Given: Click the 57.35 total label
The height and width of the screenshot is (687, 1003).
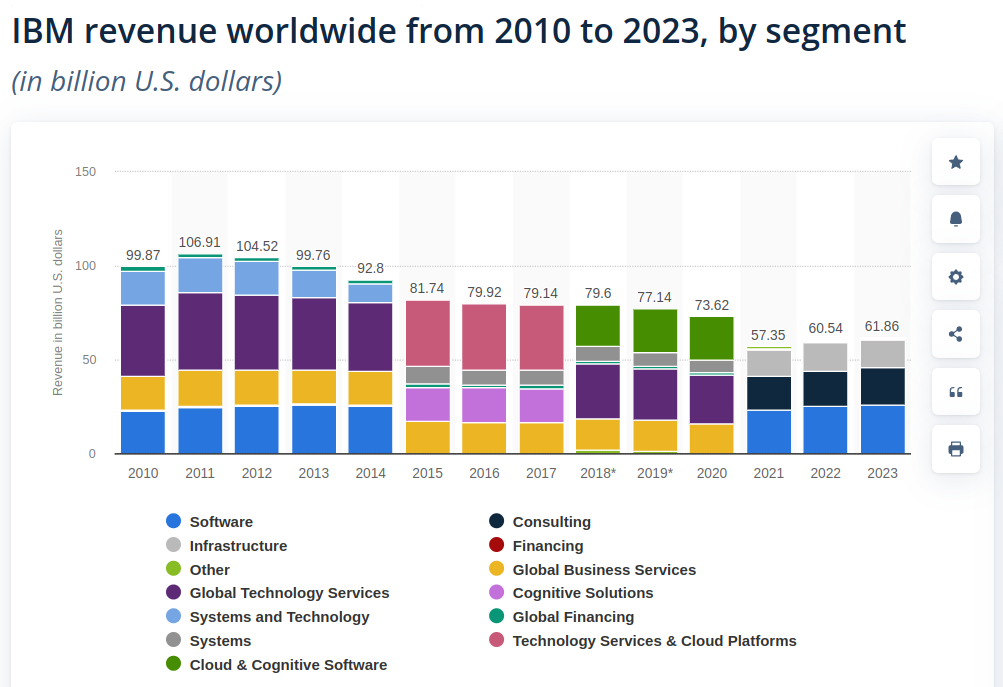Looking at the screenshot, I should click(x=768, y=335).
